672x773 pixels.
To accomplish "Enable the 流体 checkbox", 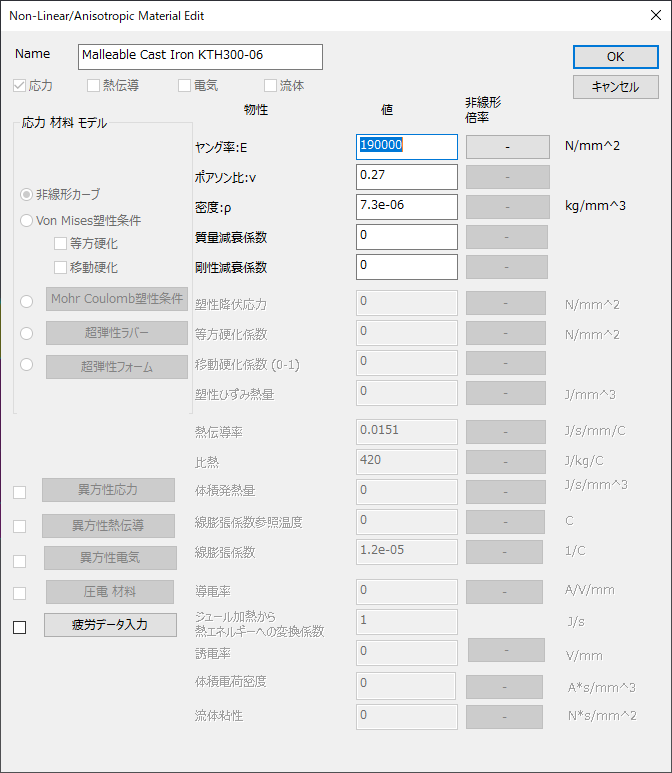I will coord(270,86).
